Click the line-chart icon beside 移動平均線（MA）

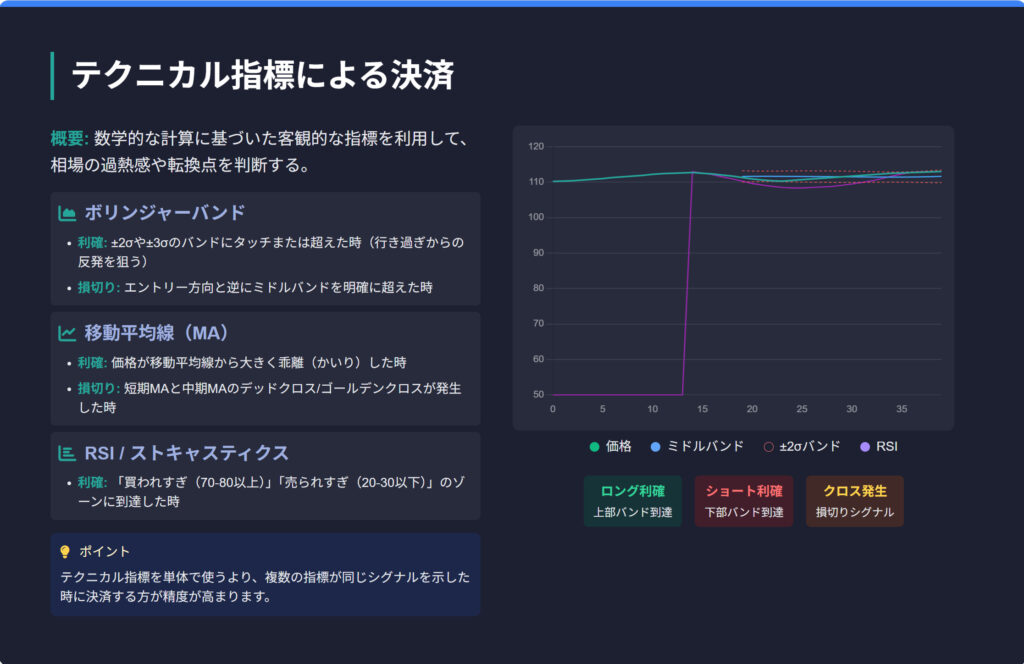[67, 333]
